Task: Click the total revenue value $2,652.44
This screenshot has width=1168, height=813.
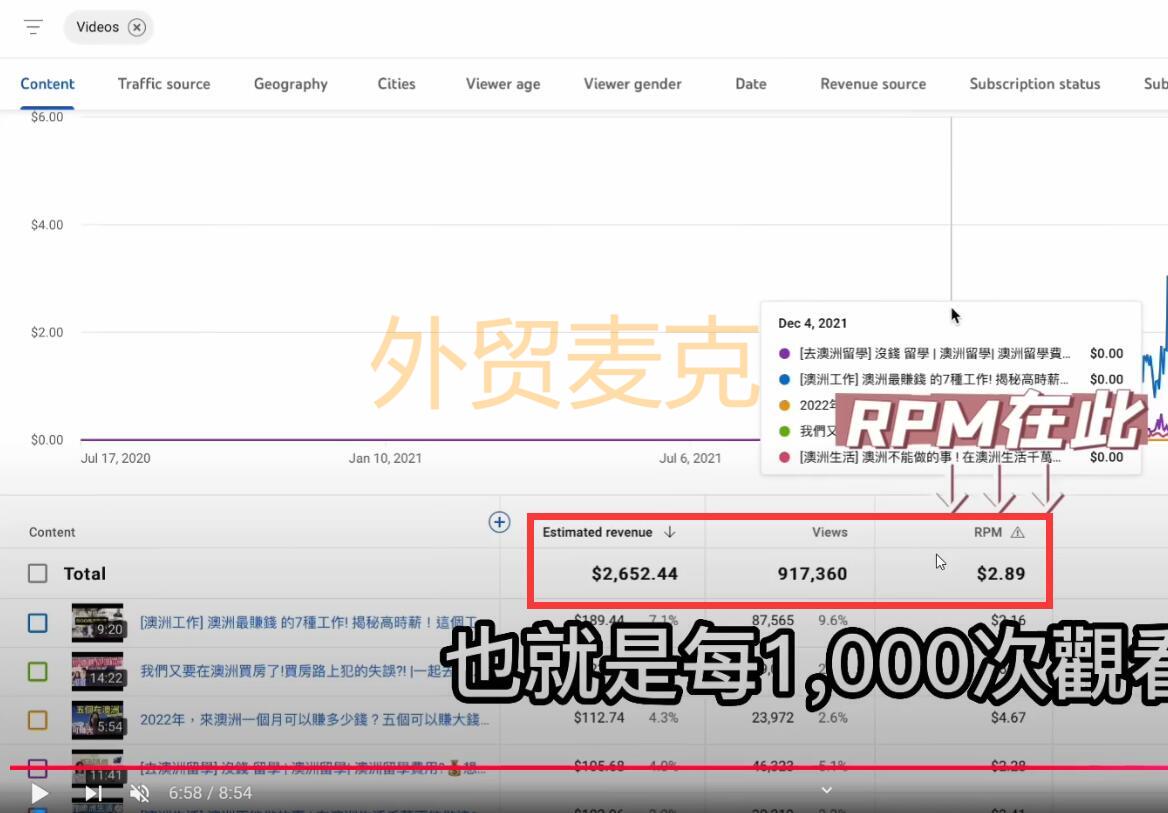Action: click(635, 574)
